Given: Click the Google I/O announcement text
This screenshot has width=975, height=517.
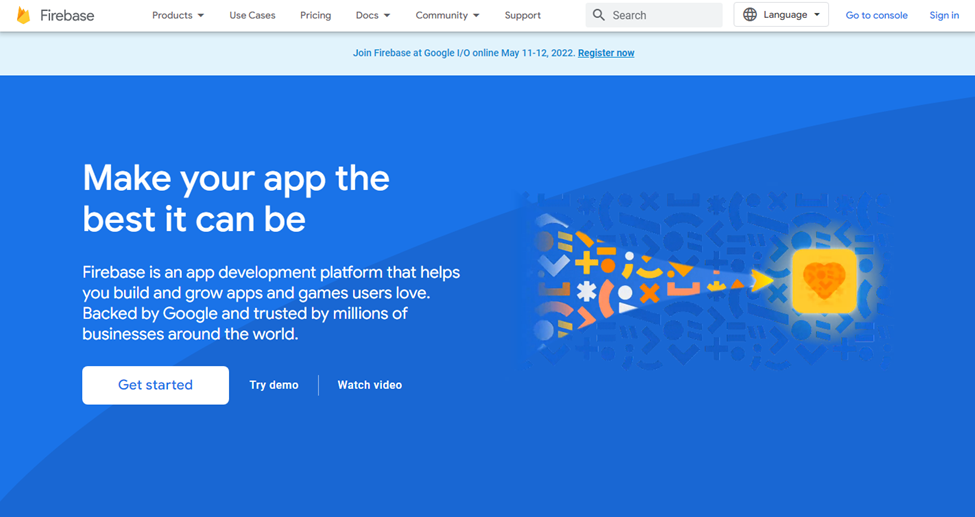Looking at the screenshot, I should (x=464, y=53).
